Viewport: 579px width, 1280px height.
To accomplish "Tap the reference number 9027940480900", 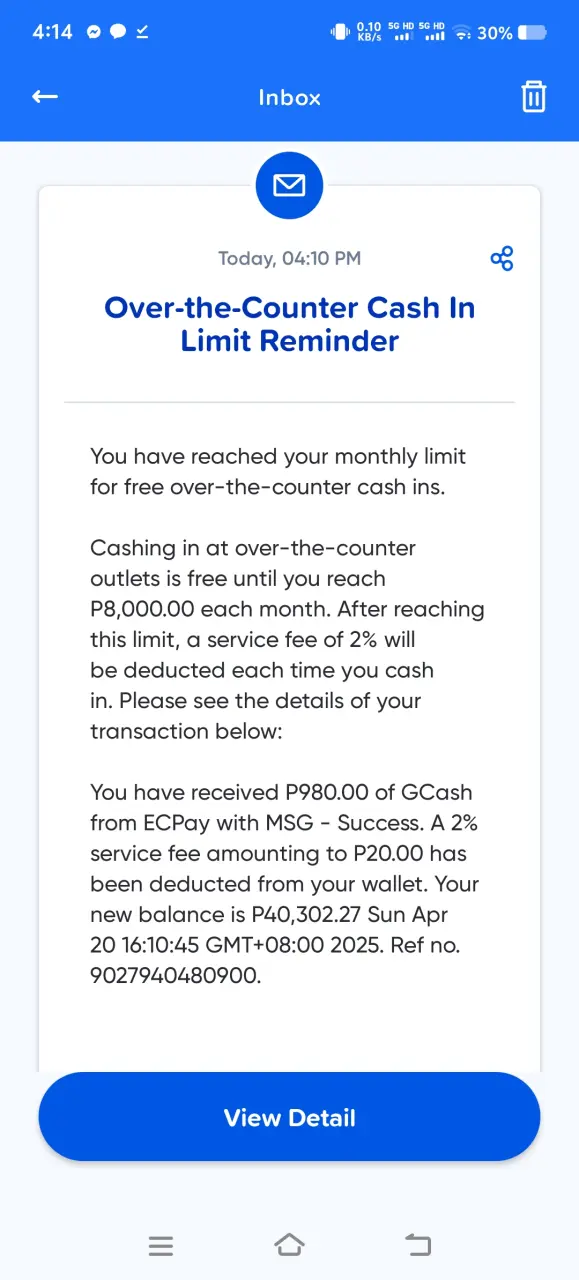I will 175,976.
